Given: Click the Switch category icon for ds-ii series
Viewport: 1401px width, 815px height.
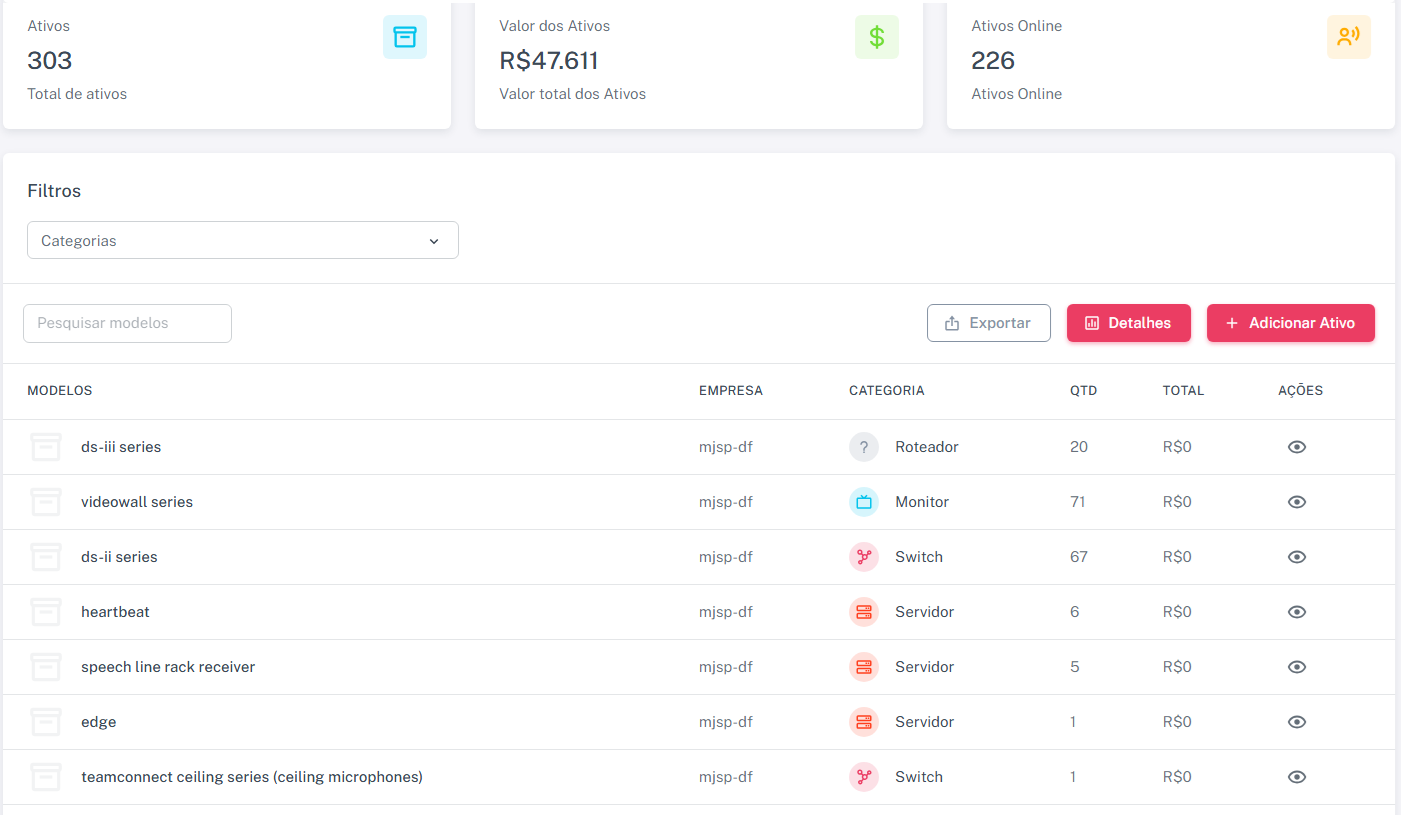Looking at the screenshot, I should point(864,557).
